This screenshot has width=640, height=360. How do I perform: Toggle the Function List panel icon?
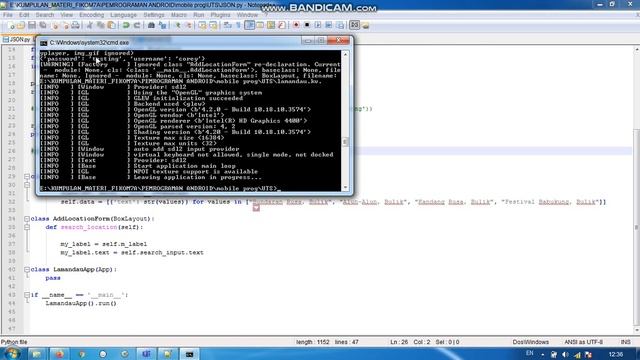(282, 25)
